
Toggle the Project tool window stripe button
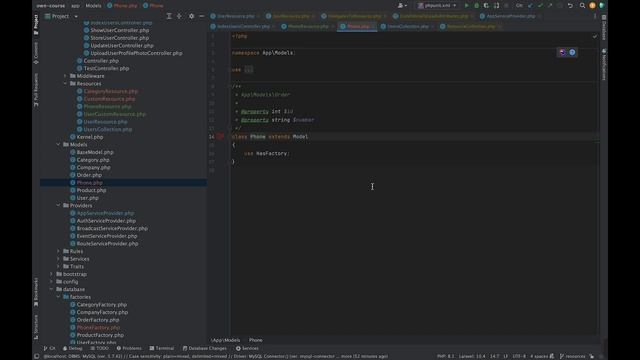pyautogui.click(x=36, y=24)
